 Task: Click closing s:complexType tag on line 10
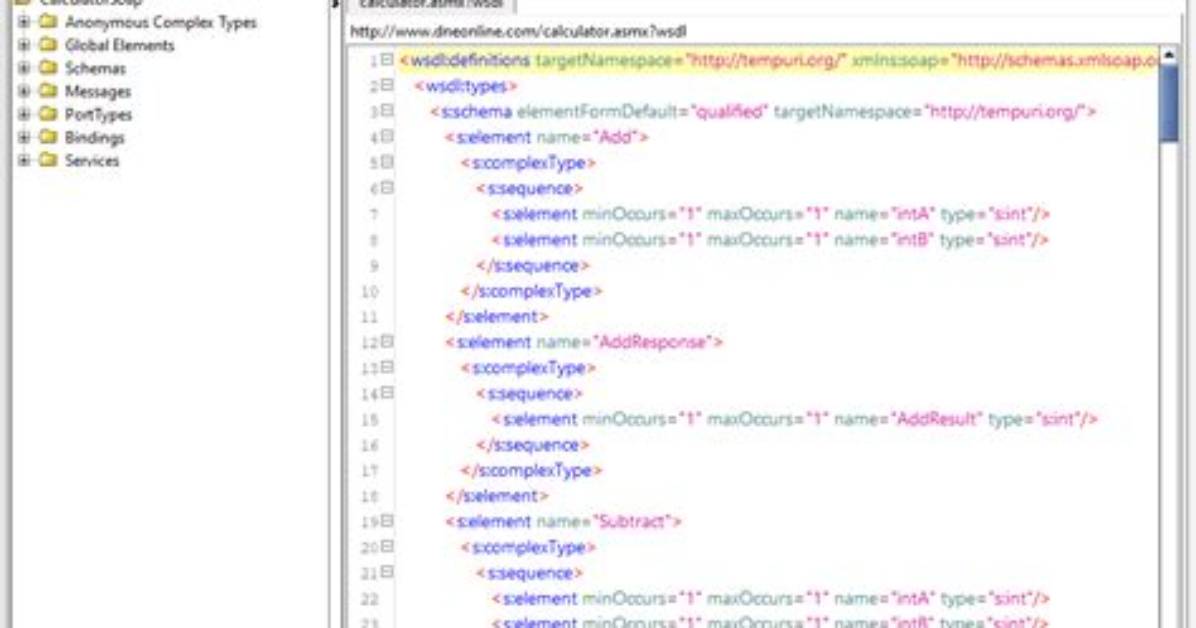pyautogui.click(x=532, y=291)
